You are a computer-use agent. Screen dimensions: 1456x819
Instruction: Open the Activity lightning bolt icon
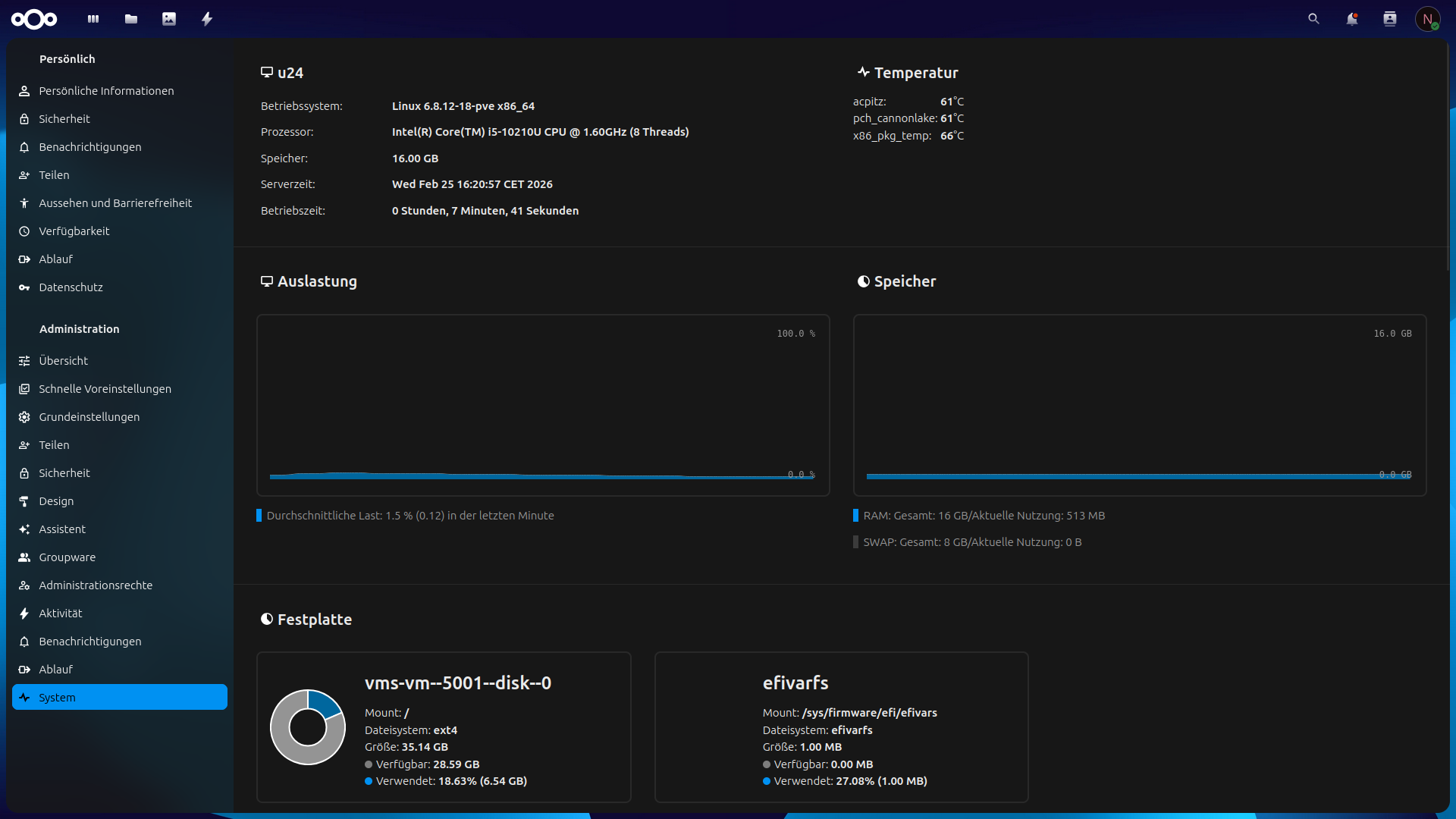coord(207,19)
